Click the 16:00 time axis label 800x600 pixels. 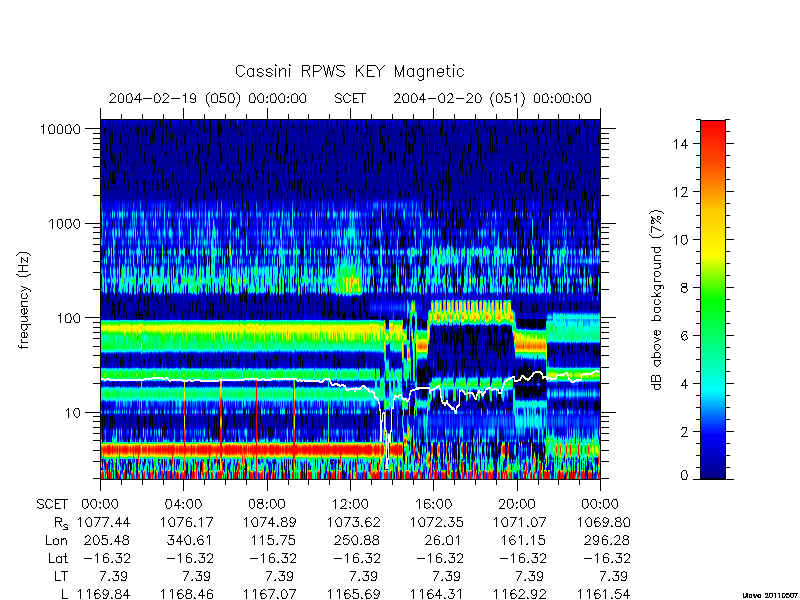[x=434, y=505]
